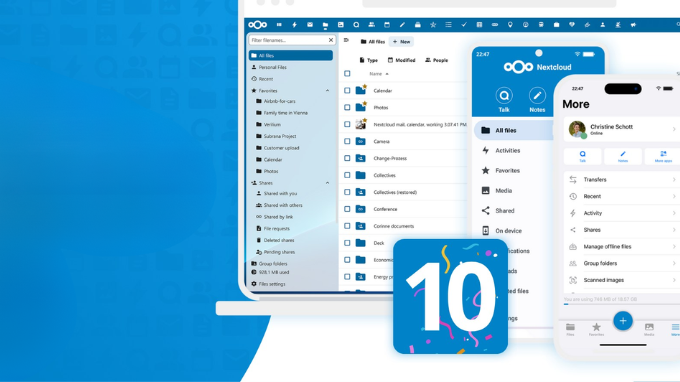Collapse the Shares section chevron
The width and height of the screenshot is (680, 382).
(x=327, y=183)
